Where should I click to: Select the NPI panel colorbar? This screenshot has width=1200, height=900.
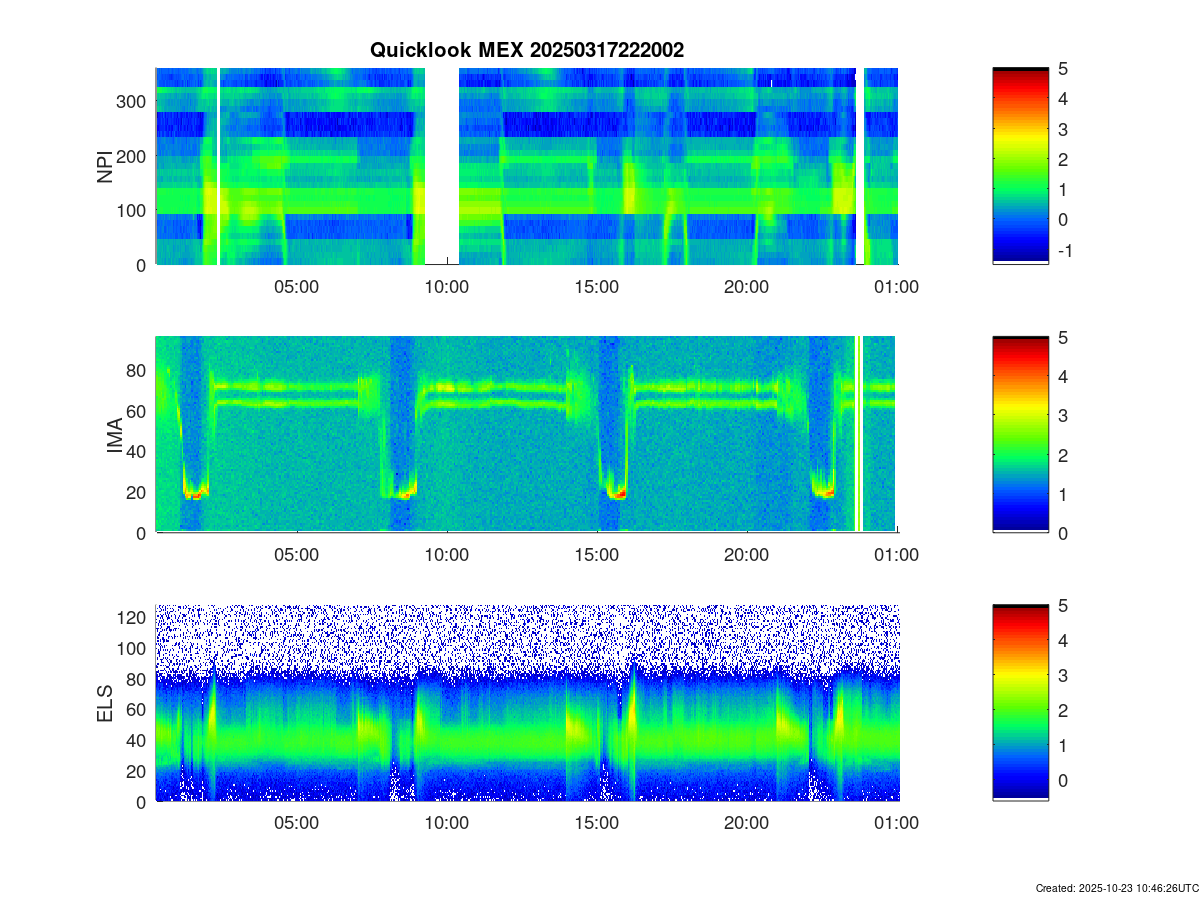pyautogui.click(x=1020, y=165)
